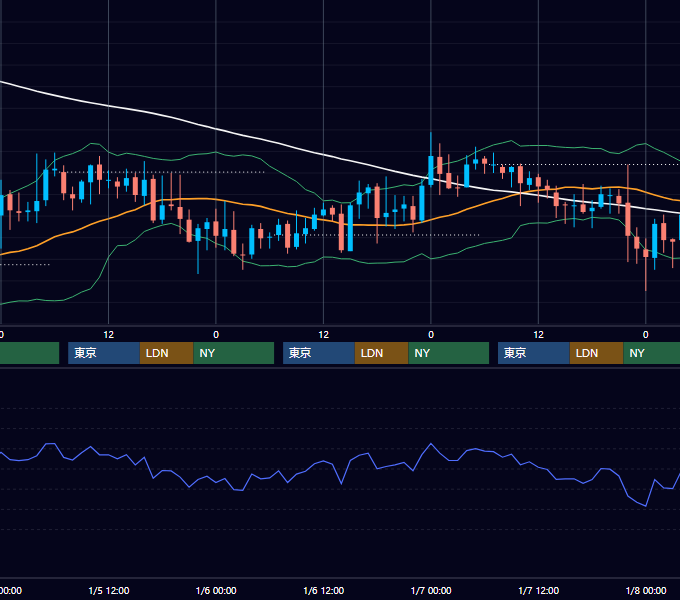
Task: Click the 東京 session block on 1/6
Action: [319, 353]
